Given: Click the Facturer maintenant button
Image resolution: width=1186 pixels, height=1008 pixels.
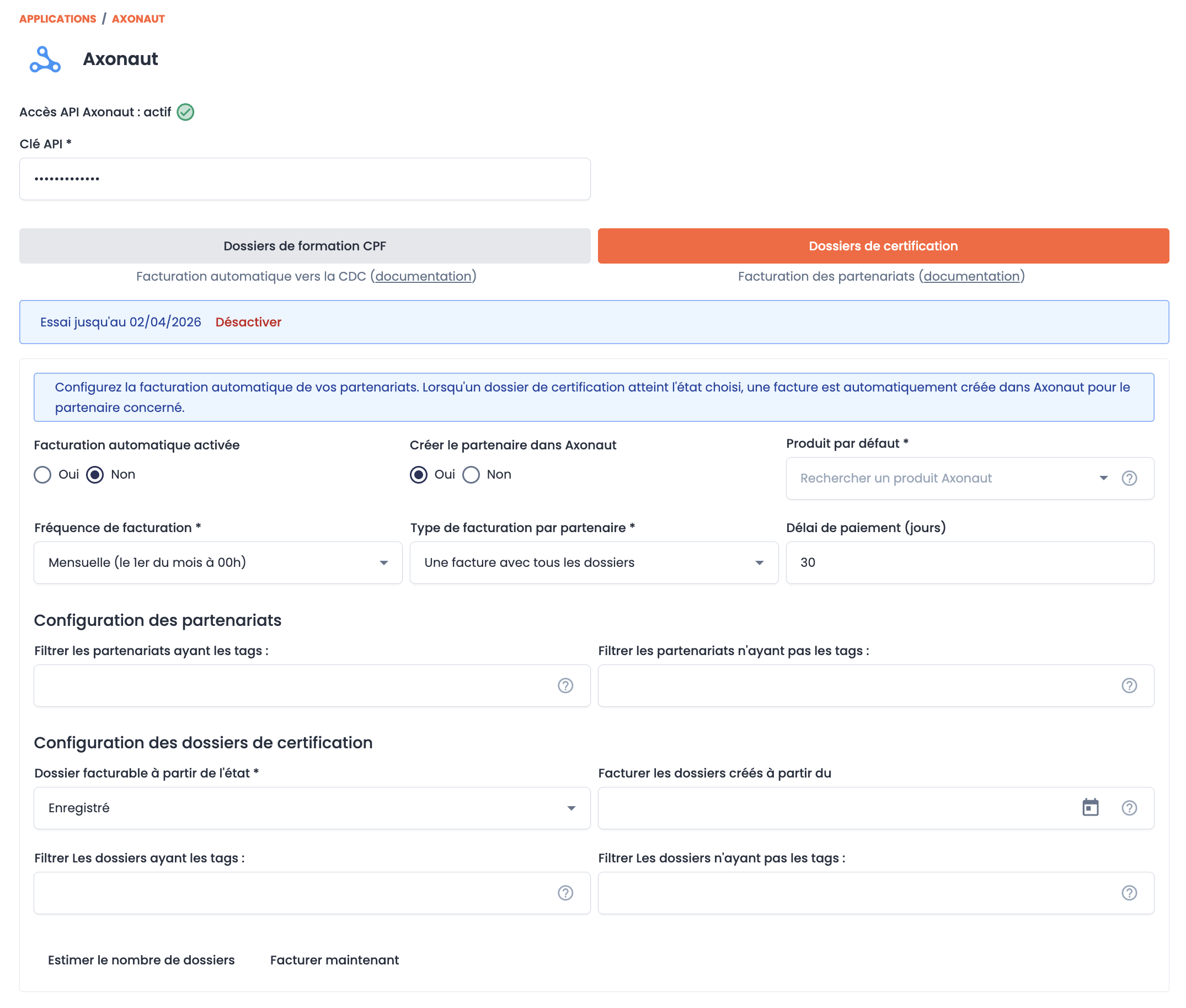Looking at the screenshot, I should (x=334, y=960).
